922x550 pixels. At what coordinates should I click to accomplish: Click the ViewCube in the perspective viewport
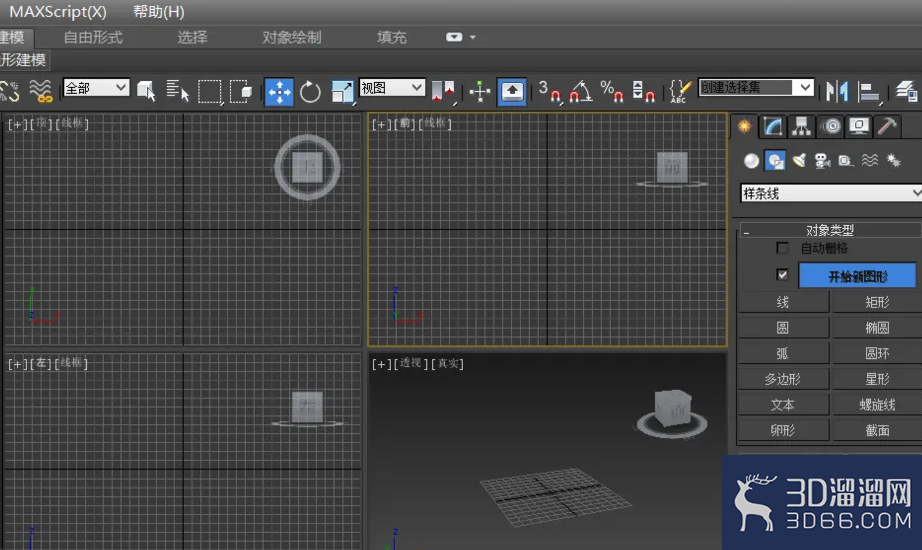click(x=672, y=414)
